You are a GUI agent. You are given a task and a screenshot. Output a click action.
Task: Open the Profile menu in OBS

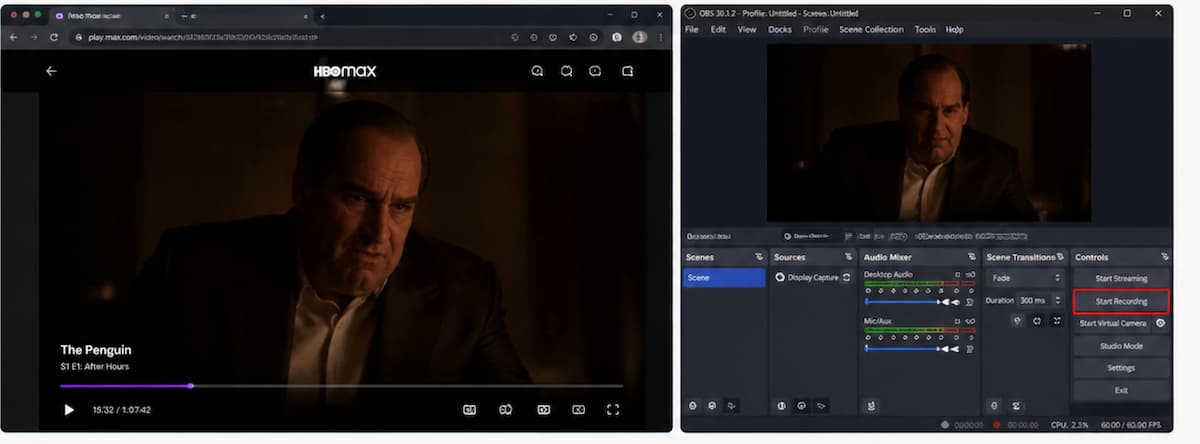[x=816, y=30]
